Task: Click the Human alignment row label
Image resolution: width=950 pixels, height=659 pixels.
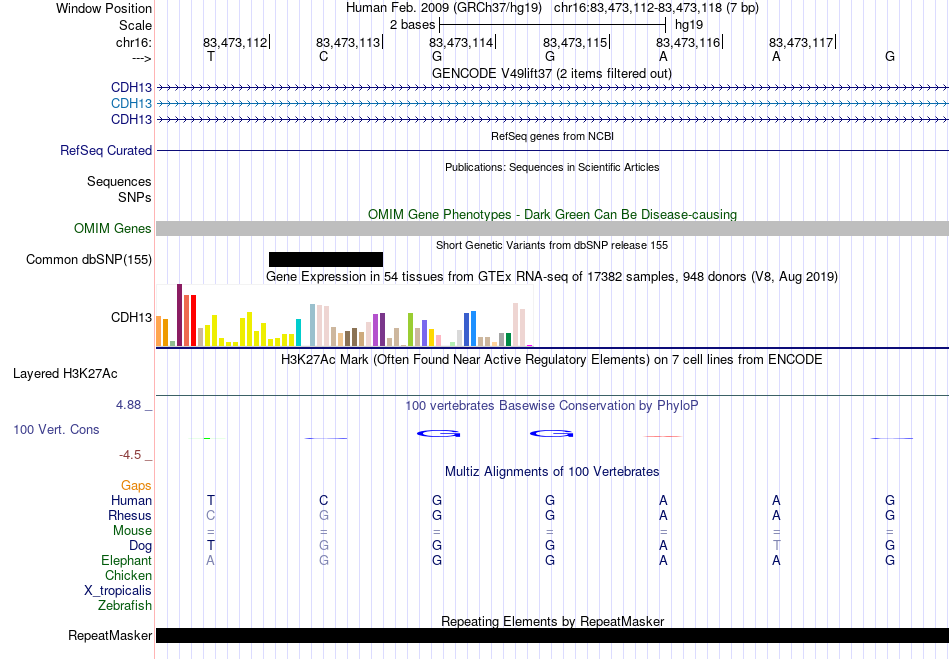Action: [x=131, y=500]
